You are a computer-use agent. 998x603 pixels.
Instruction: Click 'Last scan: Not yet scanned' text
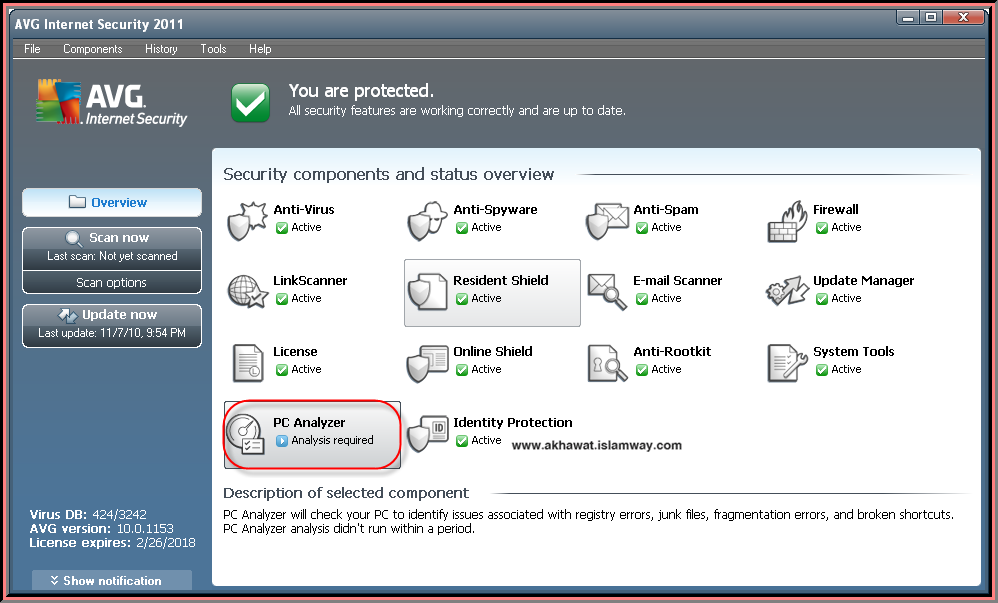(x=112, y=256)
